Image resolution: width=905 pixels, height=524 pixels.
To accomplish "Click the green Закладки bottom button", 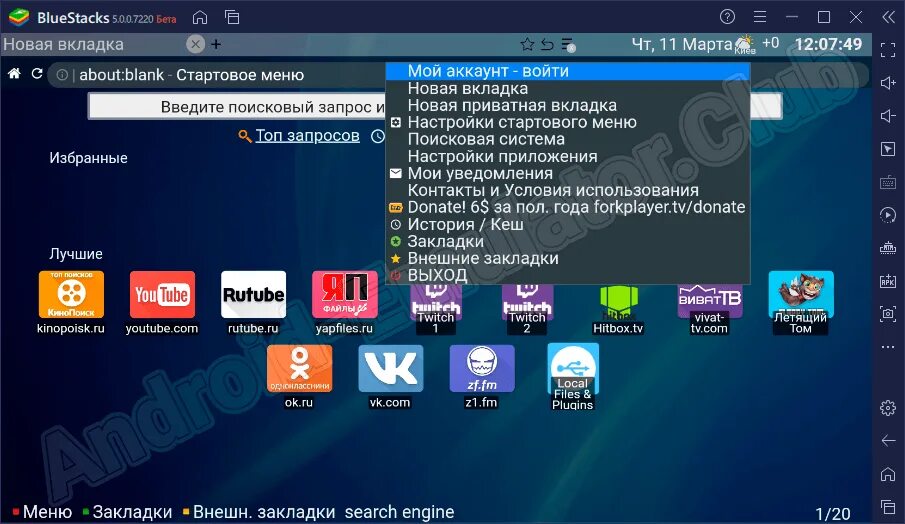I will click(x=127, y=511).
